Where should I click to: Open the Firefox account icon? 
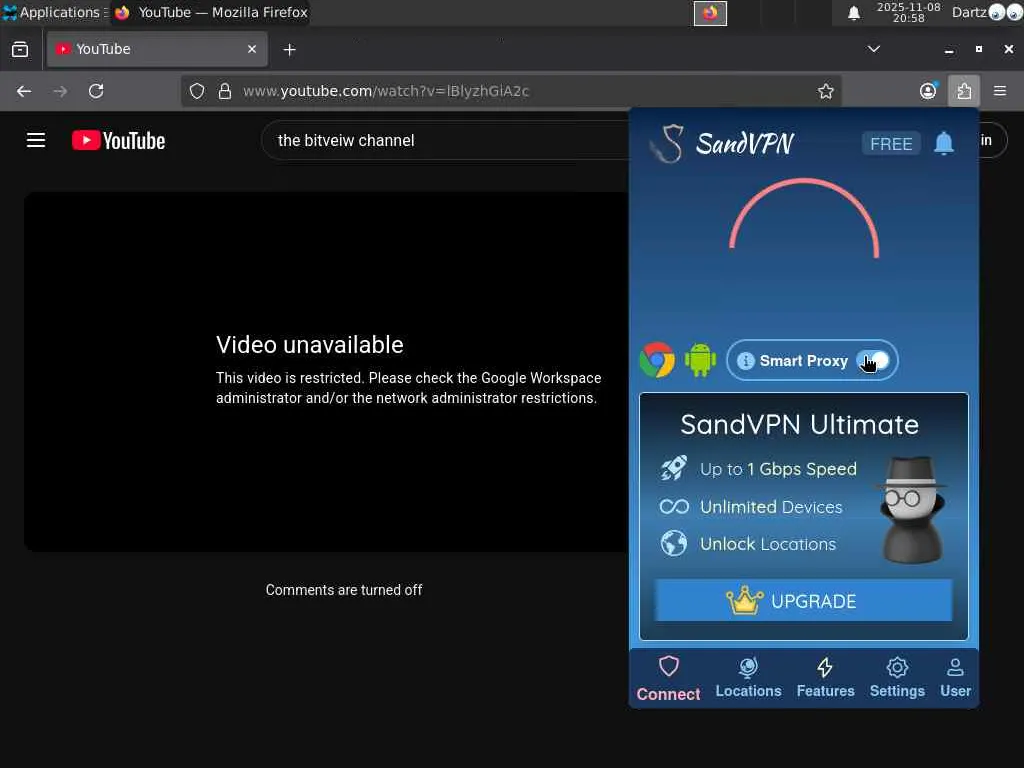[928, 91]
